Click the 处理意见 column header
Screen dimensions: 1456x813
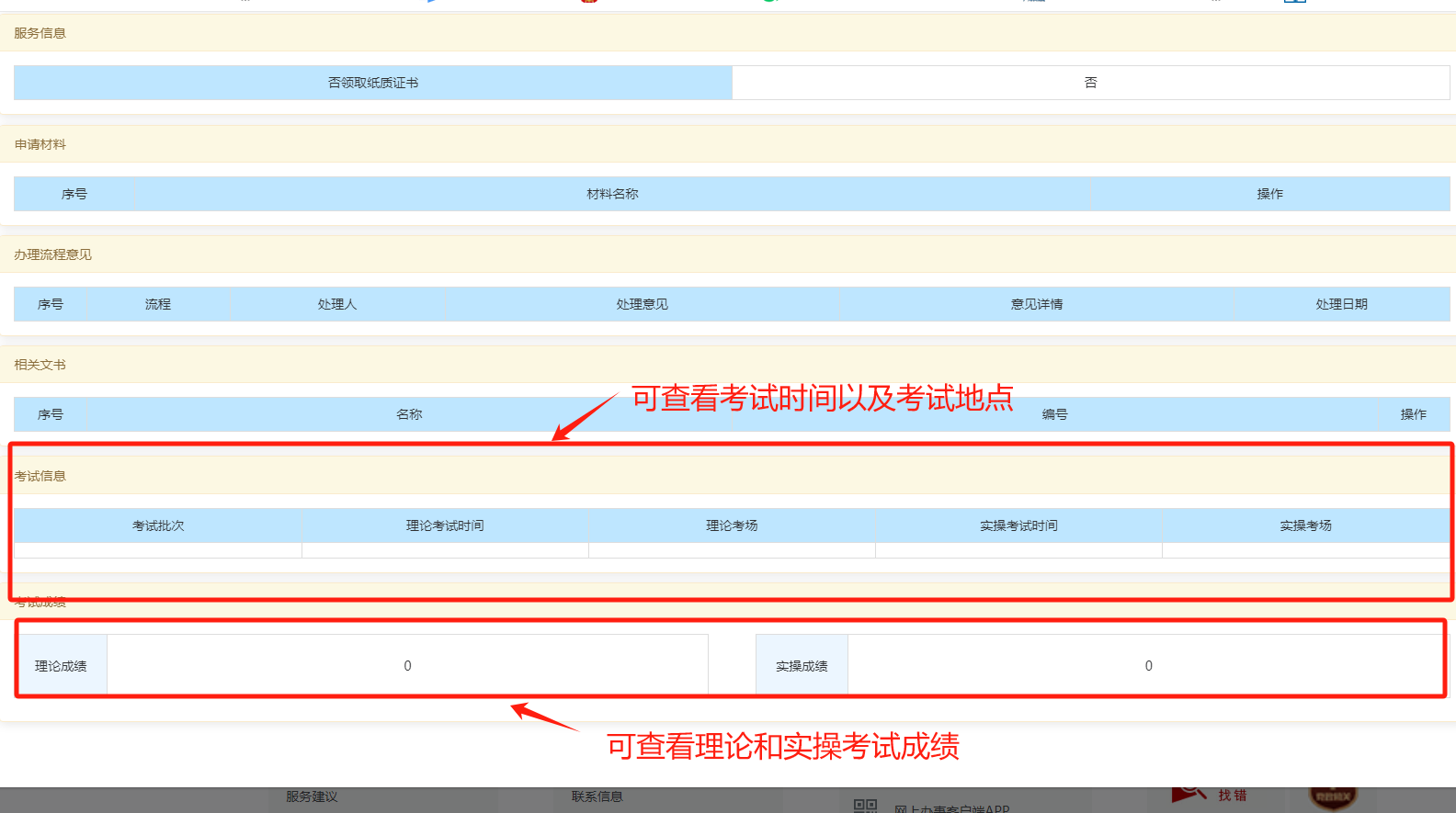[x=642, y=304]
